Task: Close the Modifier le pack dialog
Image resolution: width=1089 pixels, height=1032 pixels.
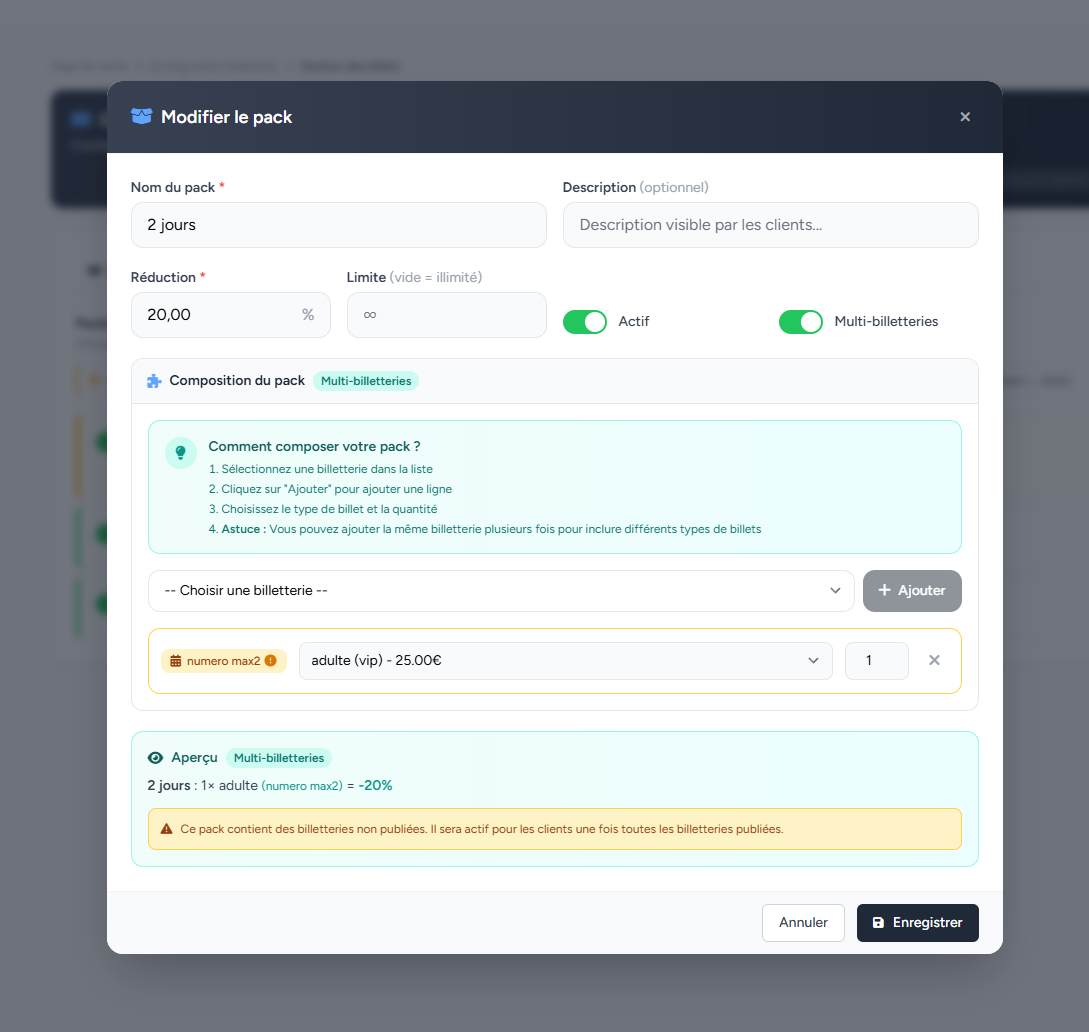Action: tap(965, 117)
